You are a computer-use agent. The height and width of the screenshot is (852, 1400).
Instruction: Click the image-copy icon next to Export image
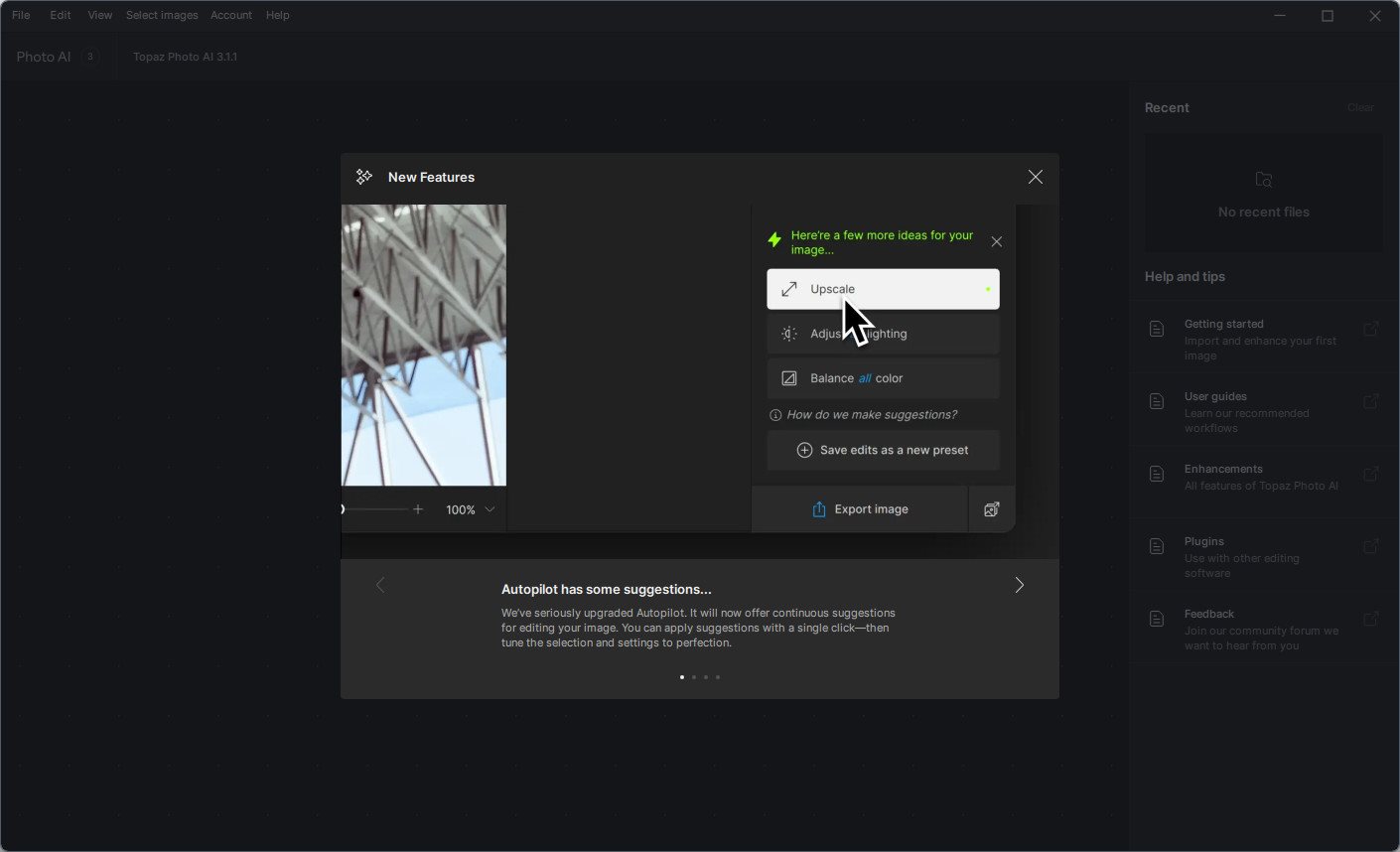[991, 509]
